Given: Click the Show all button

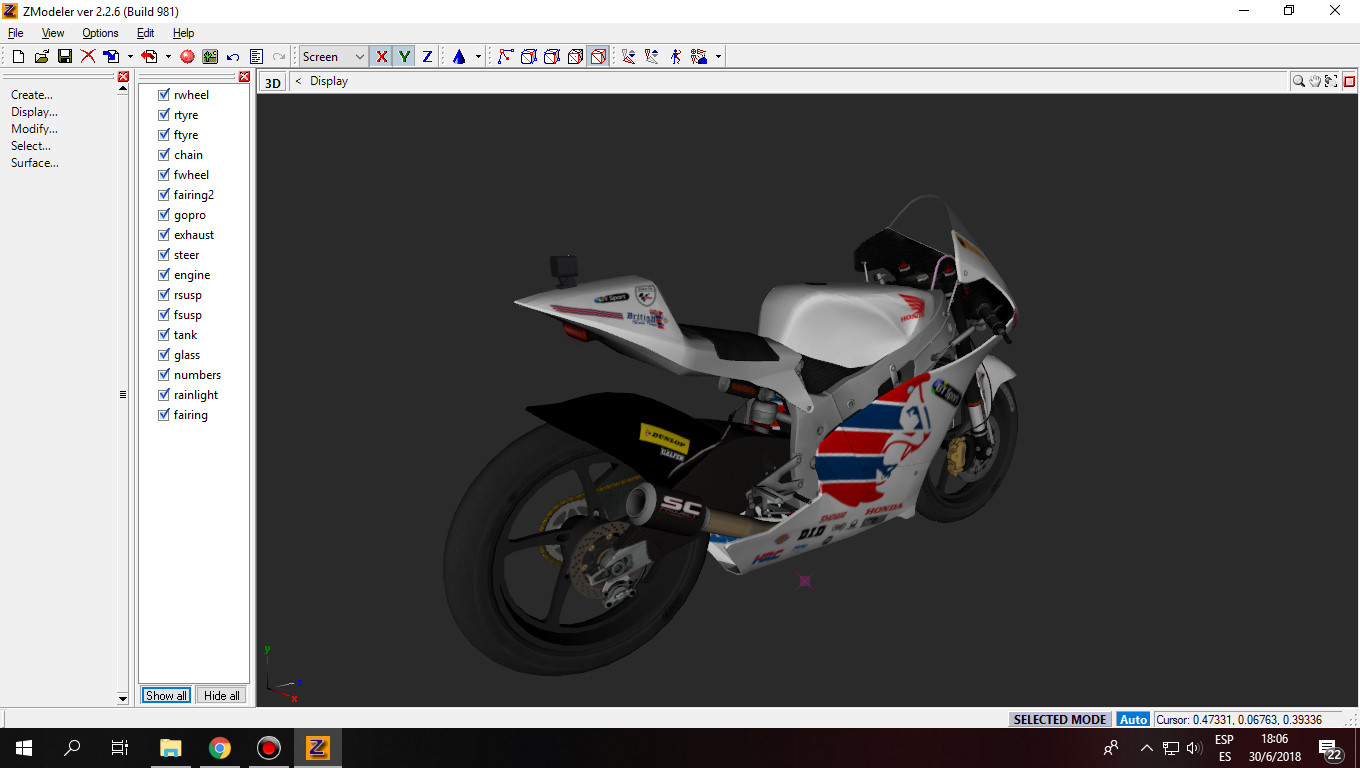Looking at the screenshot, I should (x=166, y=695).
